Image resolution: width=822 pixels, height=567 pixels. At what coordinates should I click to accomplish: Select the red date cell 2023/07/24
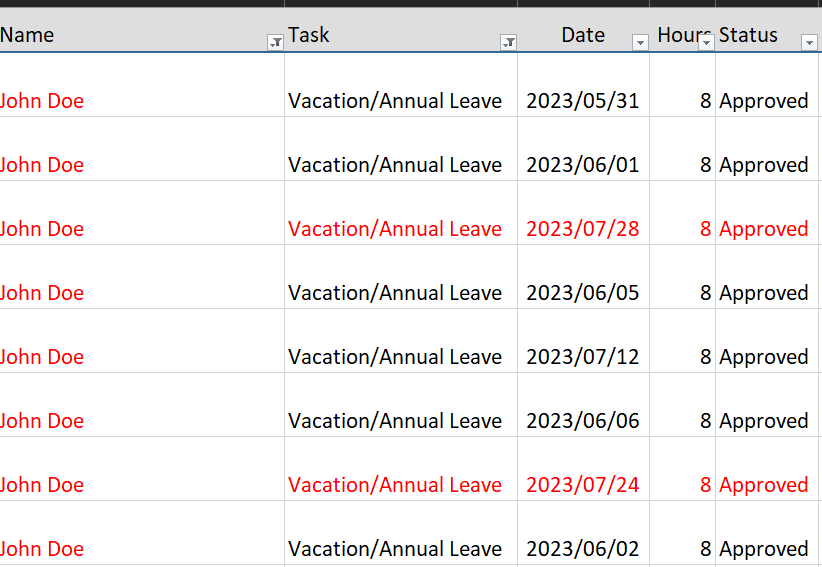click(582, 485)
